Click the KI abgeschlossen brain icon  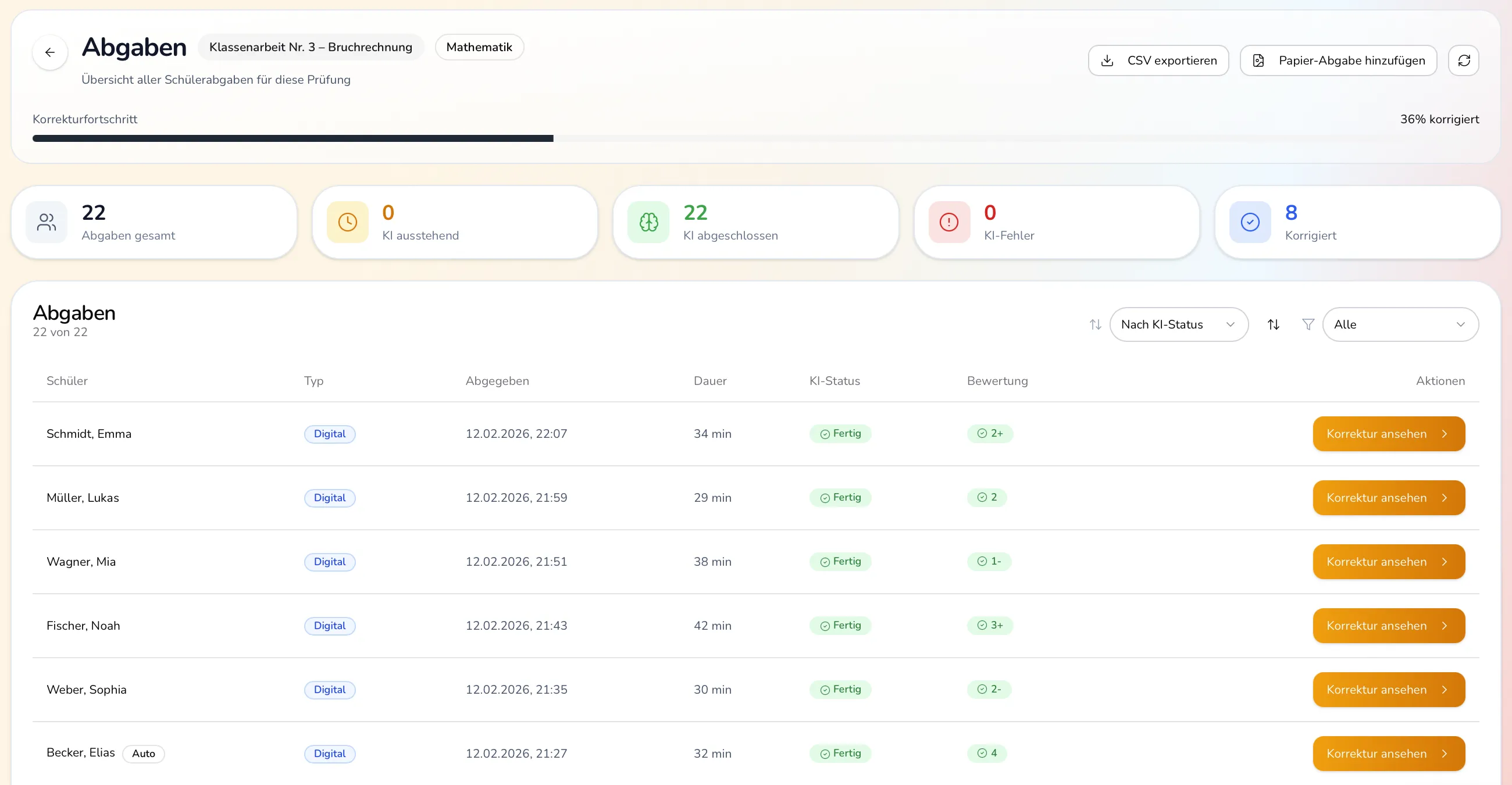[648, 222]
